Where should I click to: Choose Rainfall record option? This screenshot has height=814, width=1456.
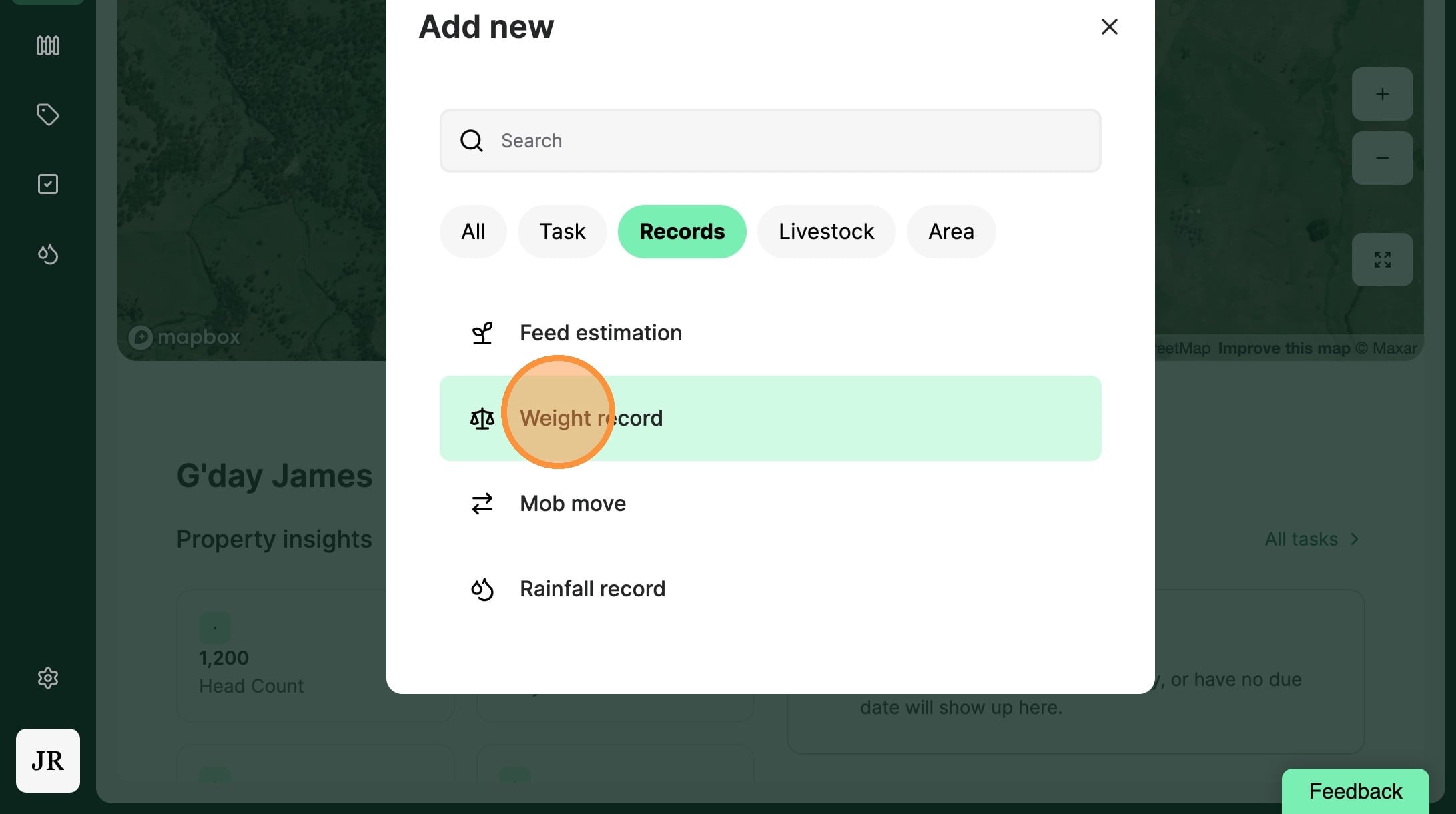coord(592,589)
